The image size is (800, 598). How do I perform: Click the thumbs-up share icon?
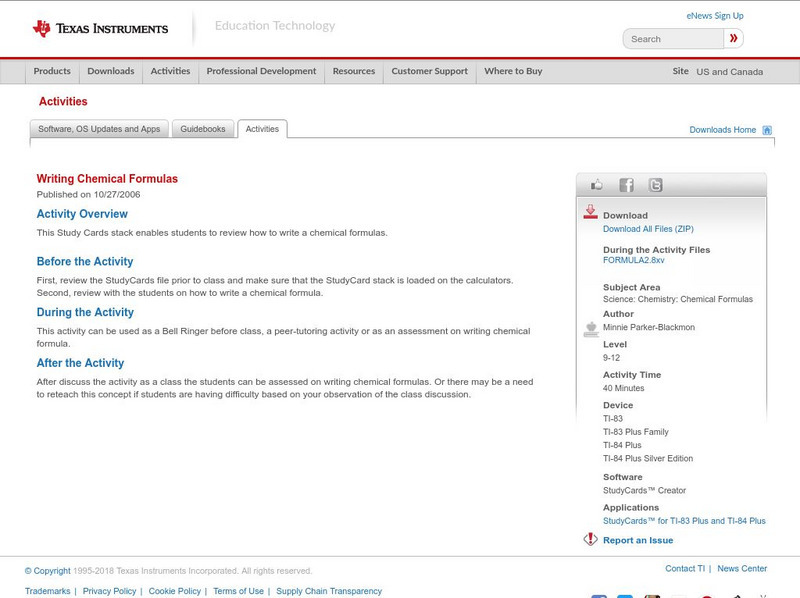coord(597,184)
